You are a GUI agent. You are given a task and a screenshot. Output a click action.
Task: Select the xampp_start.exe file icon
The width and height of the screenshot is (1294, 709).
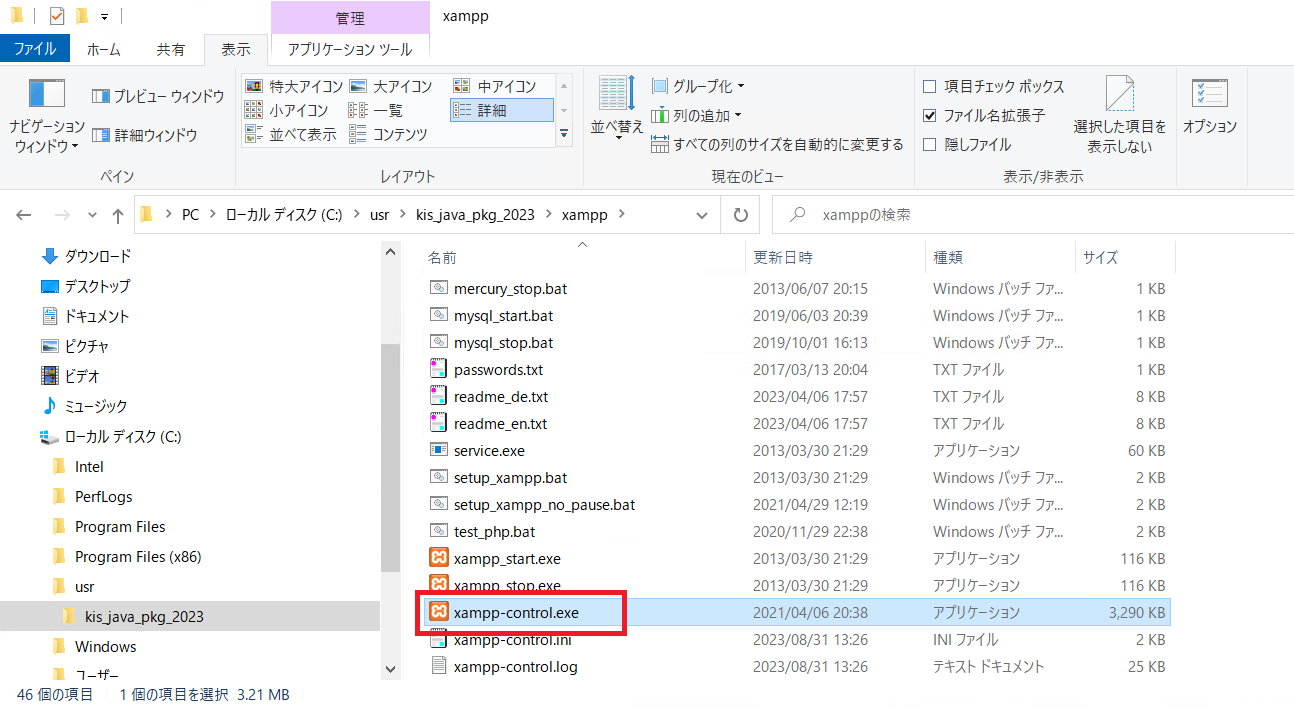pos(438,559)
